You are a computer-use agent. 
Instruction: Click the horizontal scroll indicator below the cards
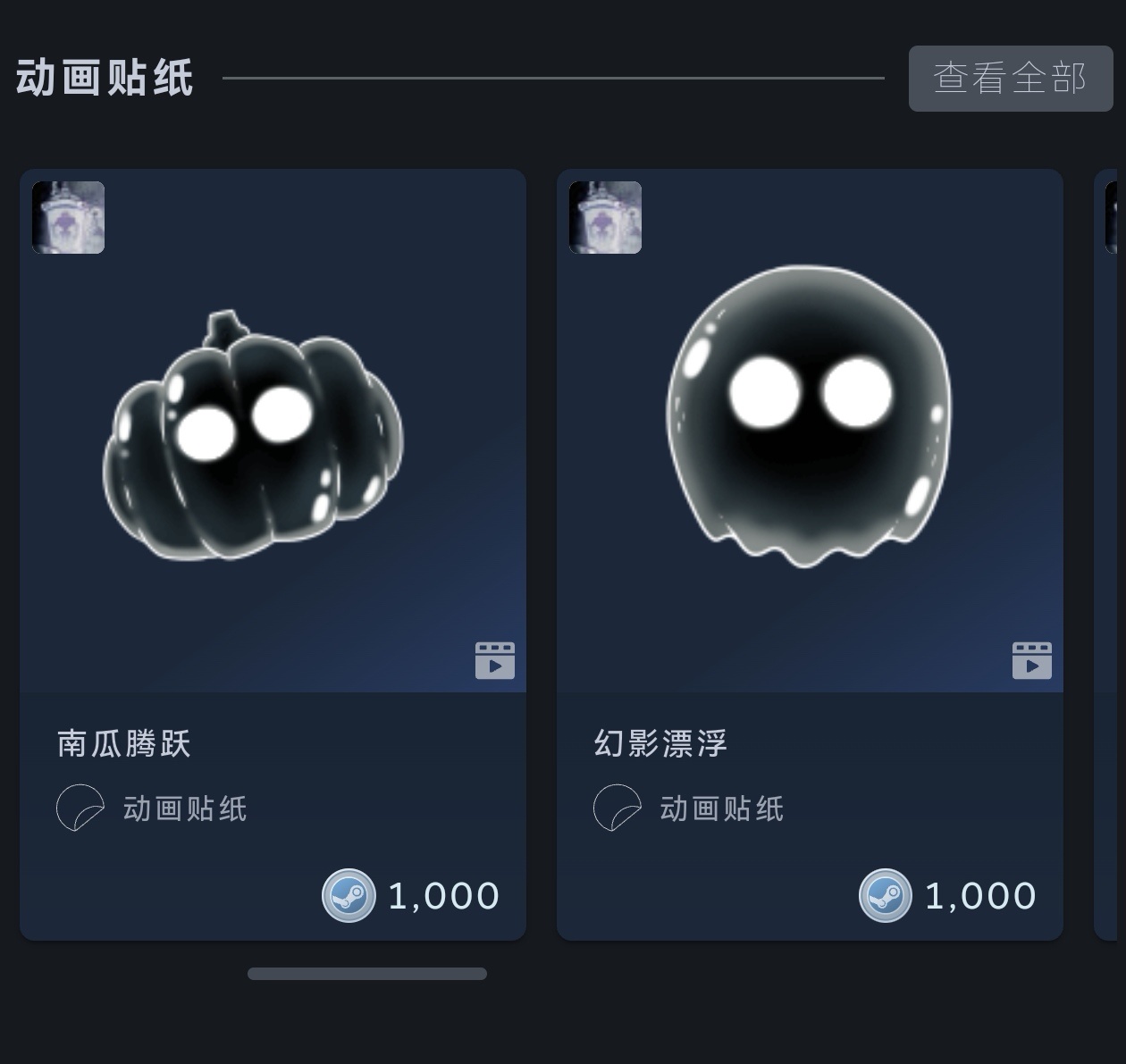click(x=367, y=974)
